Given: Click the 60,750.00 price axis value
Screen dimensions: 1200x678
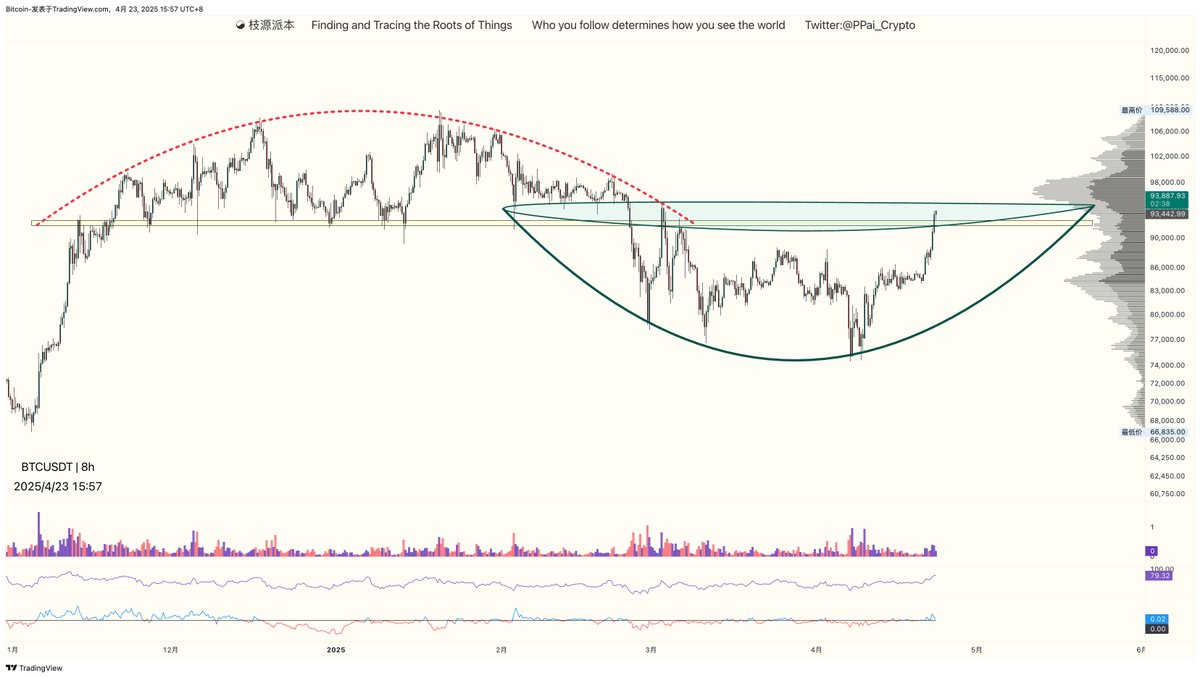Looking at the screenshot, I should 1168,493.
